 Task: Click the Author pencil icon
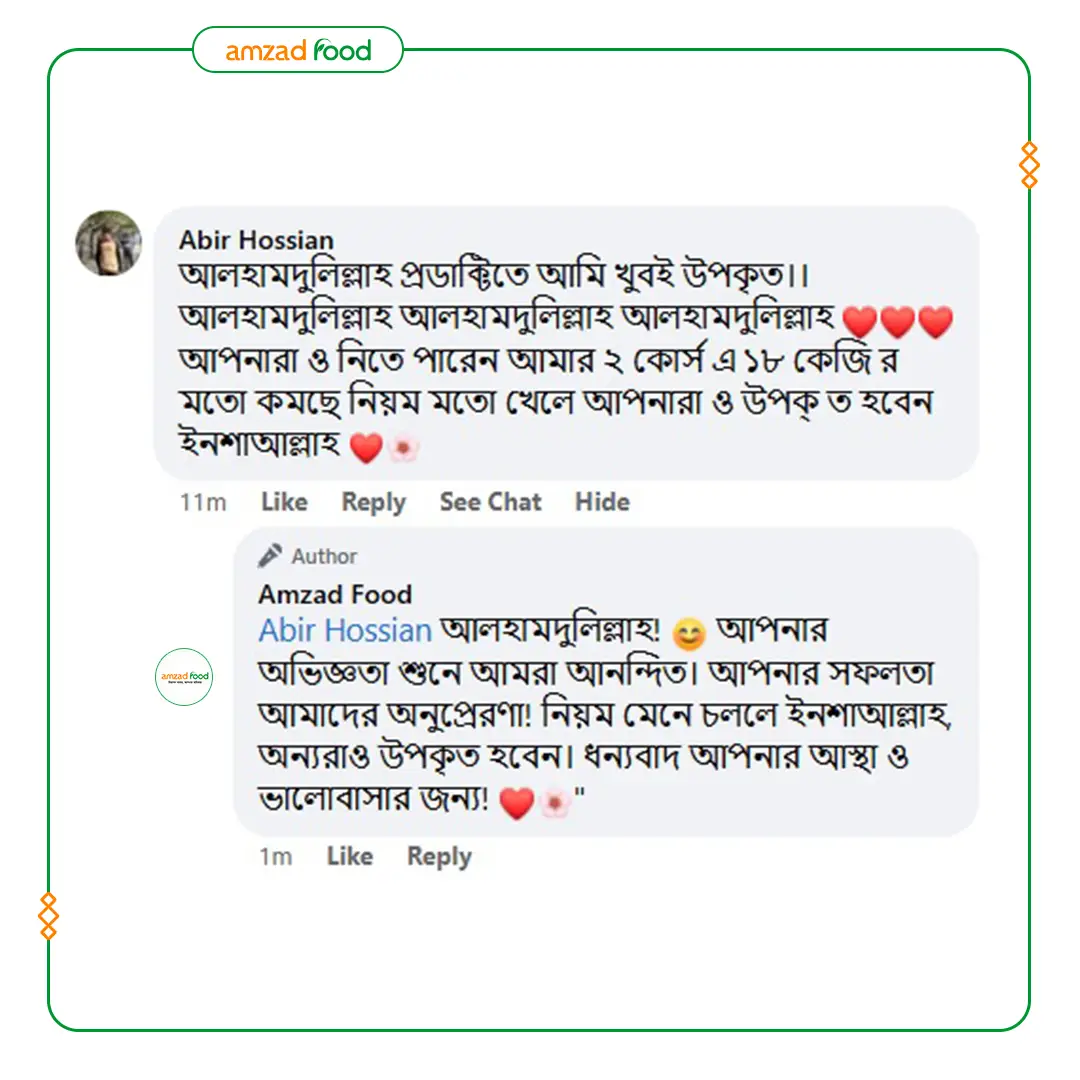pyautogui.click(x=269, y=555)
